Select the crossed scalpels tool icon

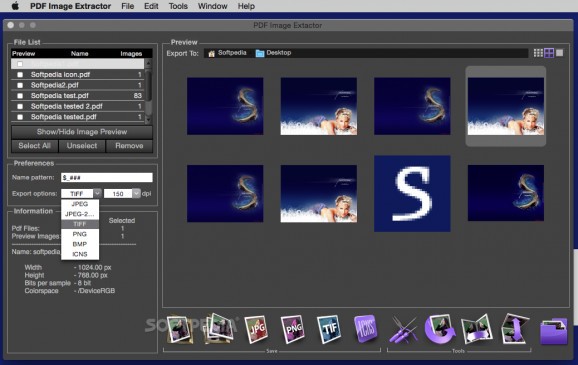pyautogui.click(x=403, y=329)
